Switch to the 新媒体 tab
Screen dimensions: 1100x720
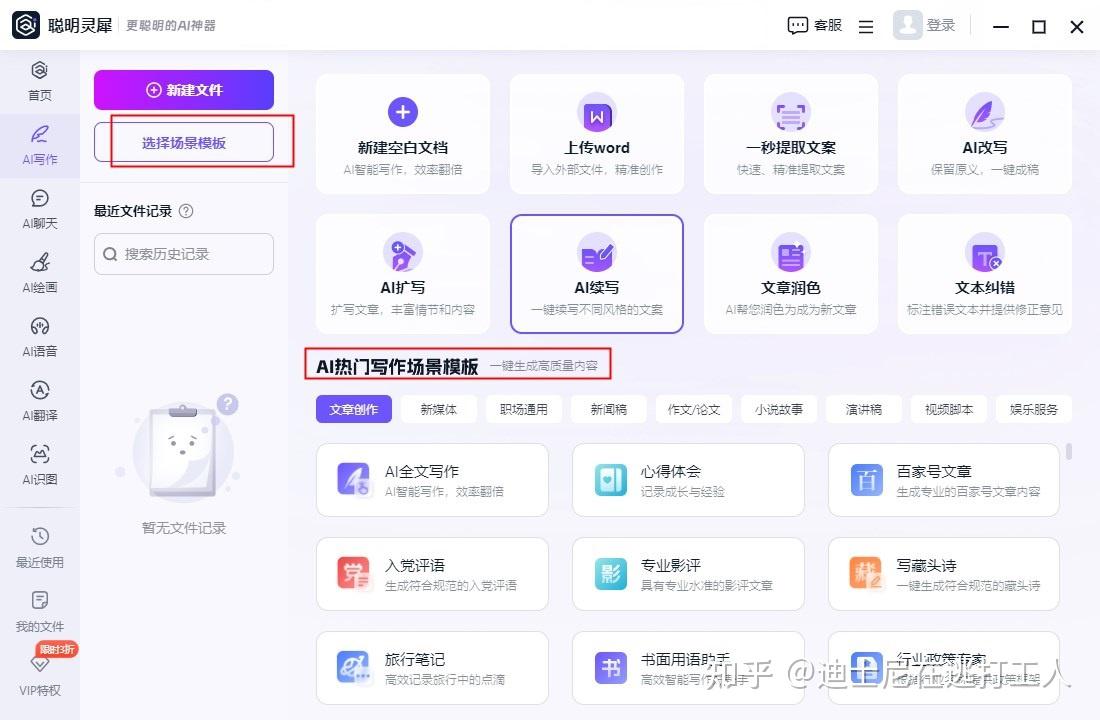(x=438, y=409)
